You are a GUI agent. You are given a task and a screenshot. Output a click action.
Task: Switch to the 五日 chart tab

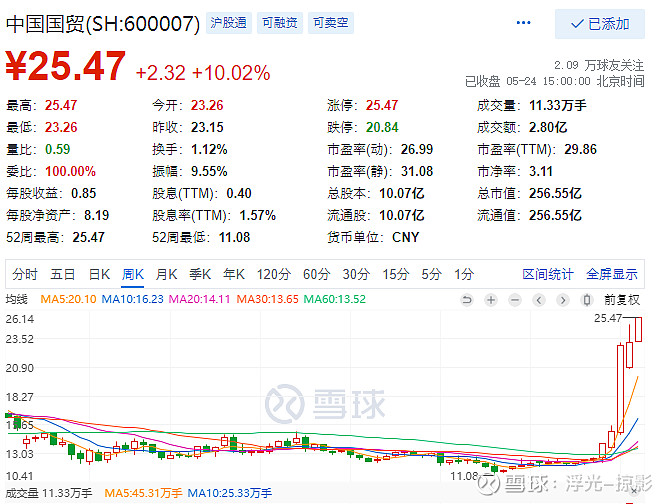click(x=63, y=274)
